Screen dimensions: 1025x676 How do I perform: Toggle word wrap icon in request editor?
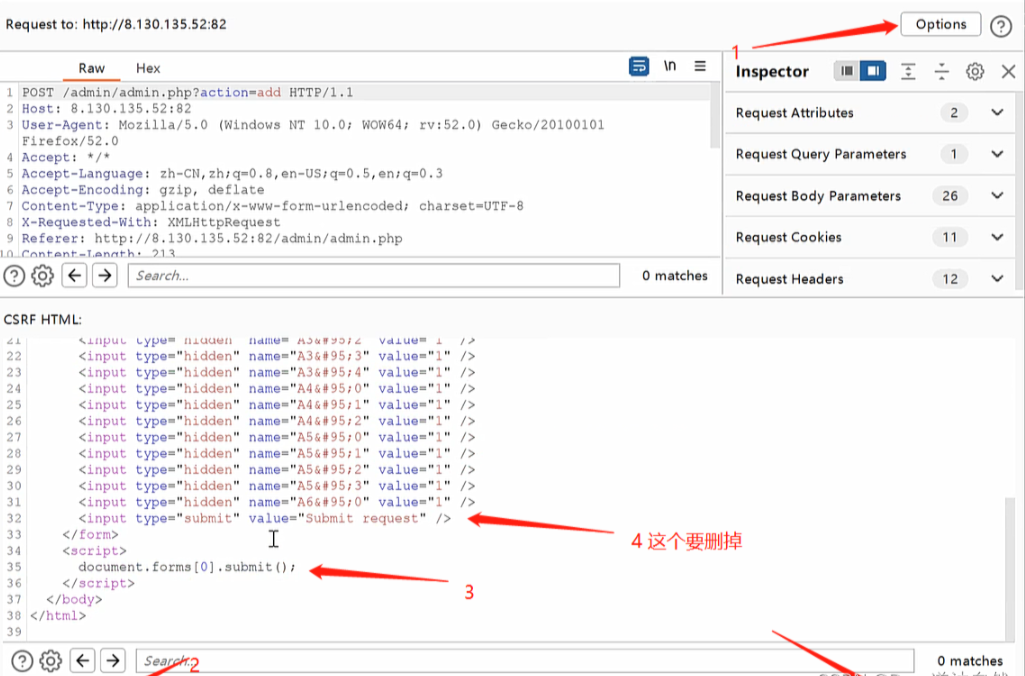point(639,66)
